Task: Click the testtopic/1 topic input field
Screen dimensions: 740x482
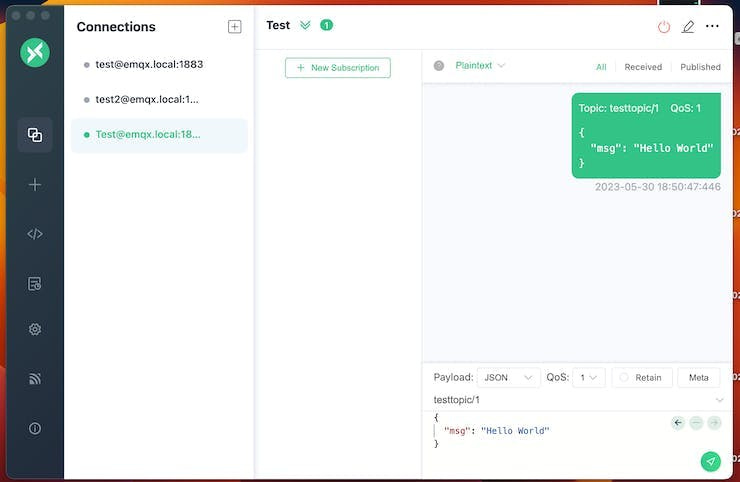Action: click(571, 400)
